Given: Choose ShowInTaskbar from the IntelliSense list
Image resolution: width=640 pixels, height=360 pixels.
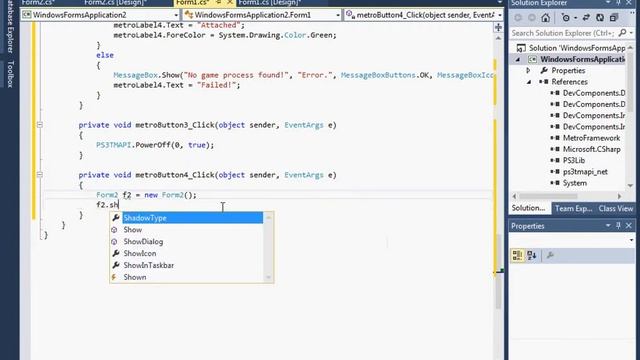Looking at the screenshot, I should [x=187, y=265].
